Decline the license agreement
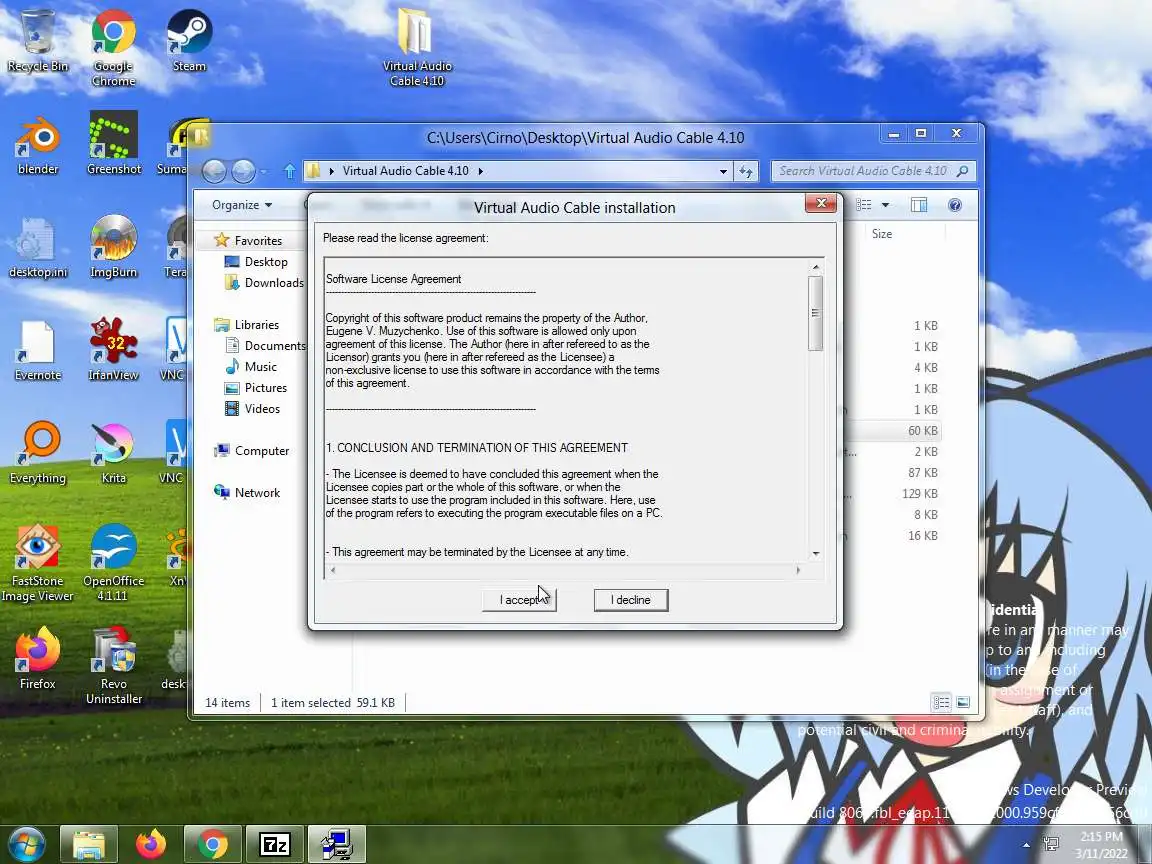This screenshot has height=864, width=1152. (631, 600)
